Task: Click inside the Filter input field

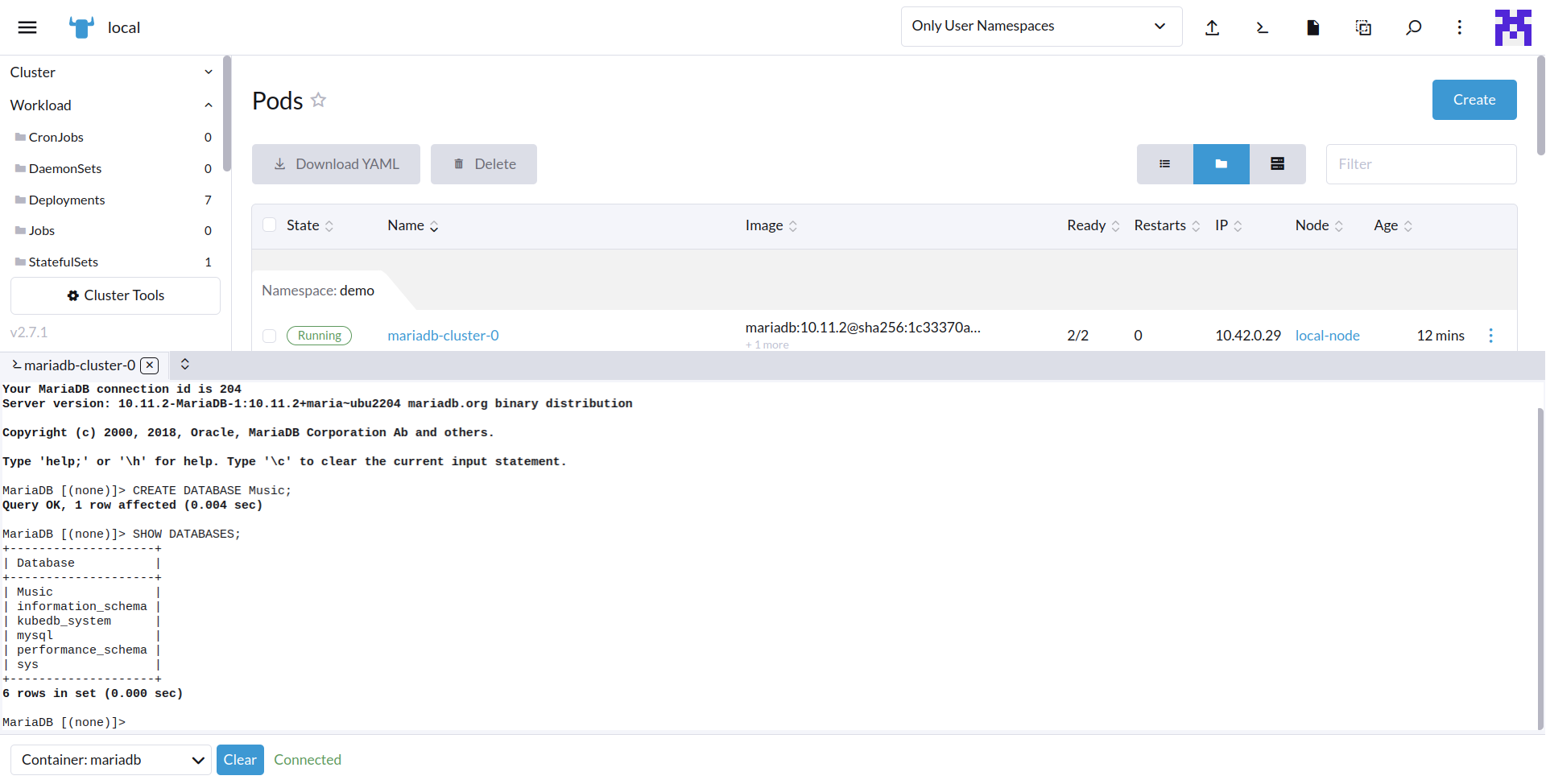Action: click(1421, 163)
